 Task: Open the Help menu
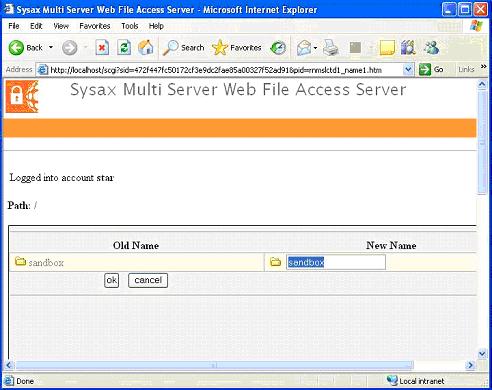point(156,26)
